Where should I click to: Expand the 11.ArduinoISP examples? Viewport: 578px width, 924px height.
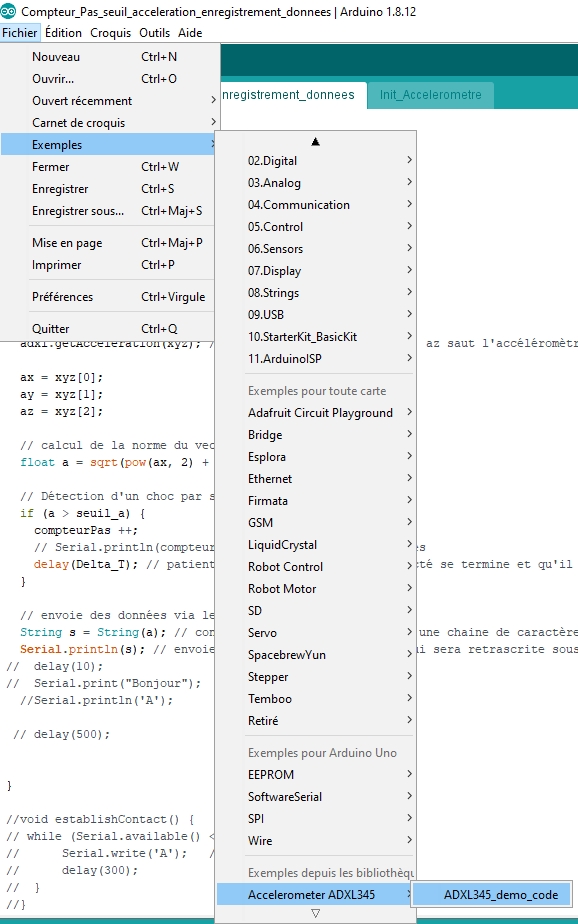[316, 359]
